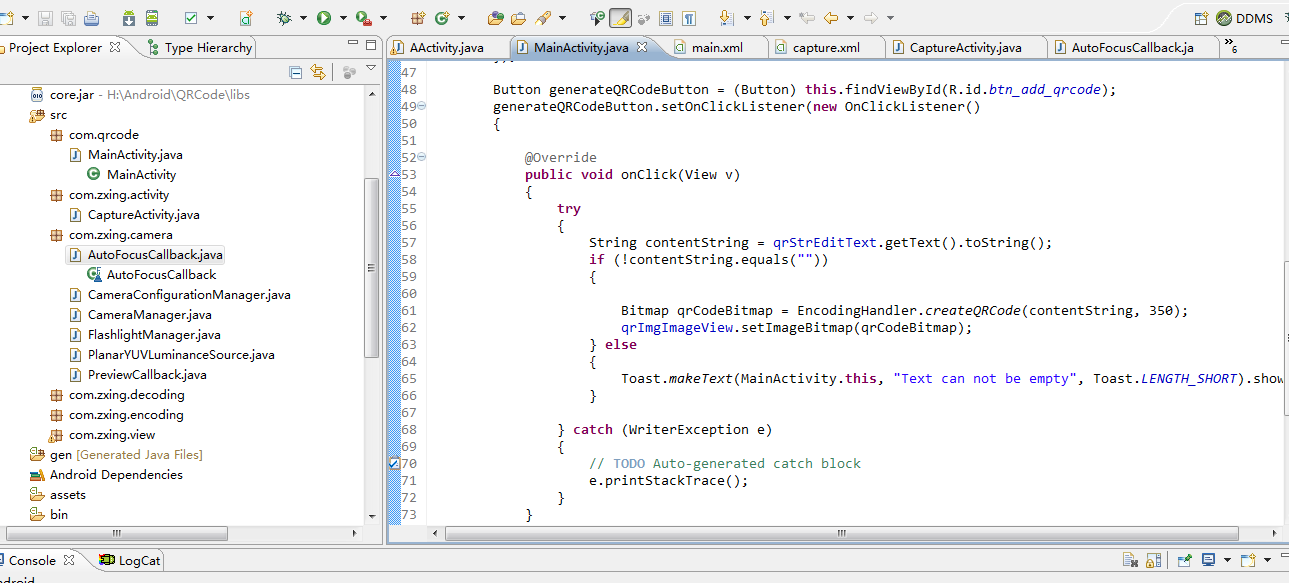The height and width of the screenshot is (583, 1289).
Task: Open the CaptureActivity.java editor tab
Action: [x=956, y=47]
